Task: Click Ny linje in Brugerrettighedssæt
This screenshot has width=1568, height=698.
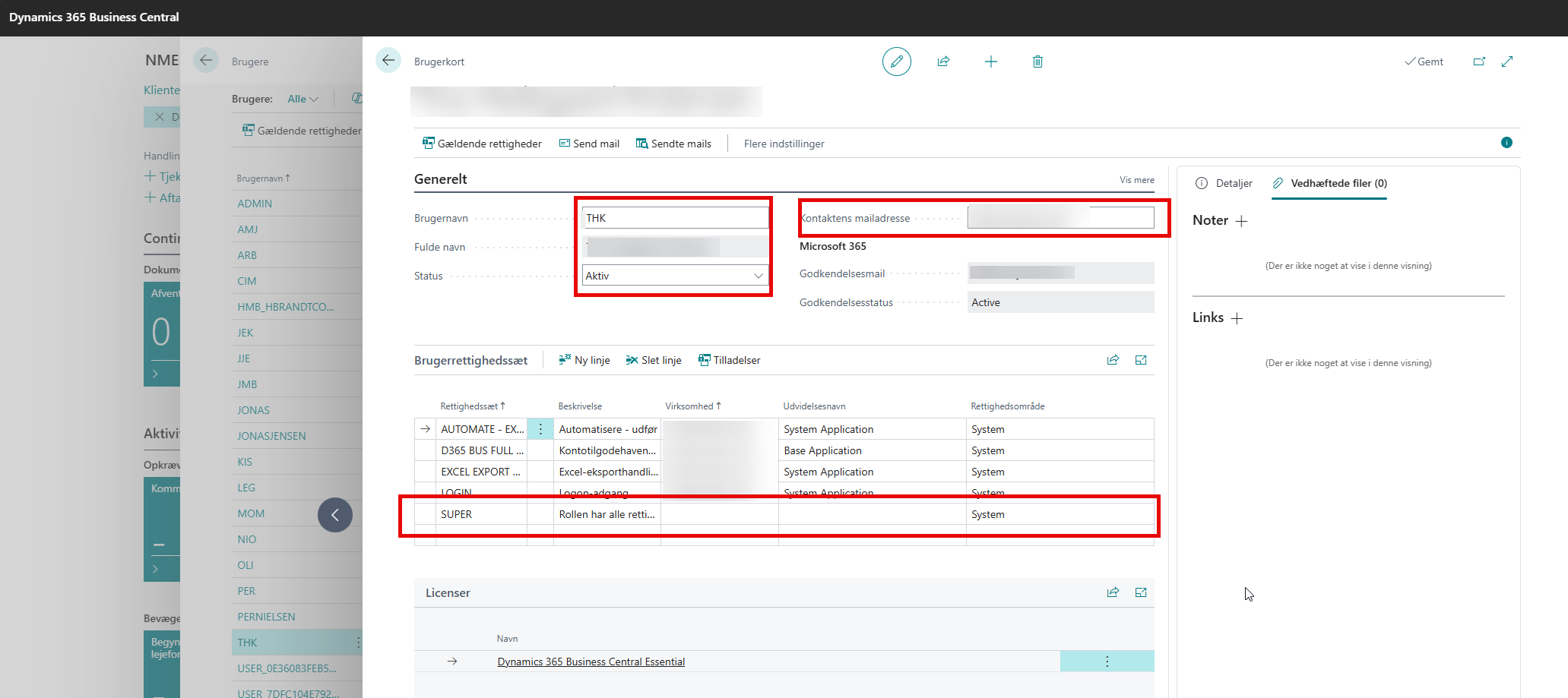Action: (x=584, y=360)
